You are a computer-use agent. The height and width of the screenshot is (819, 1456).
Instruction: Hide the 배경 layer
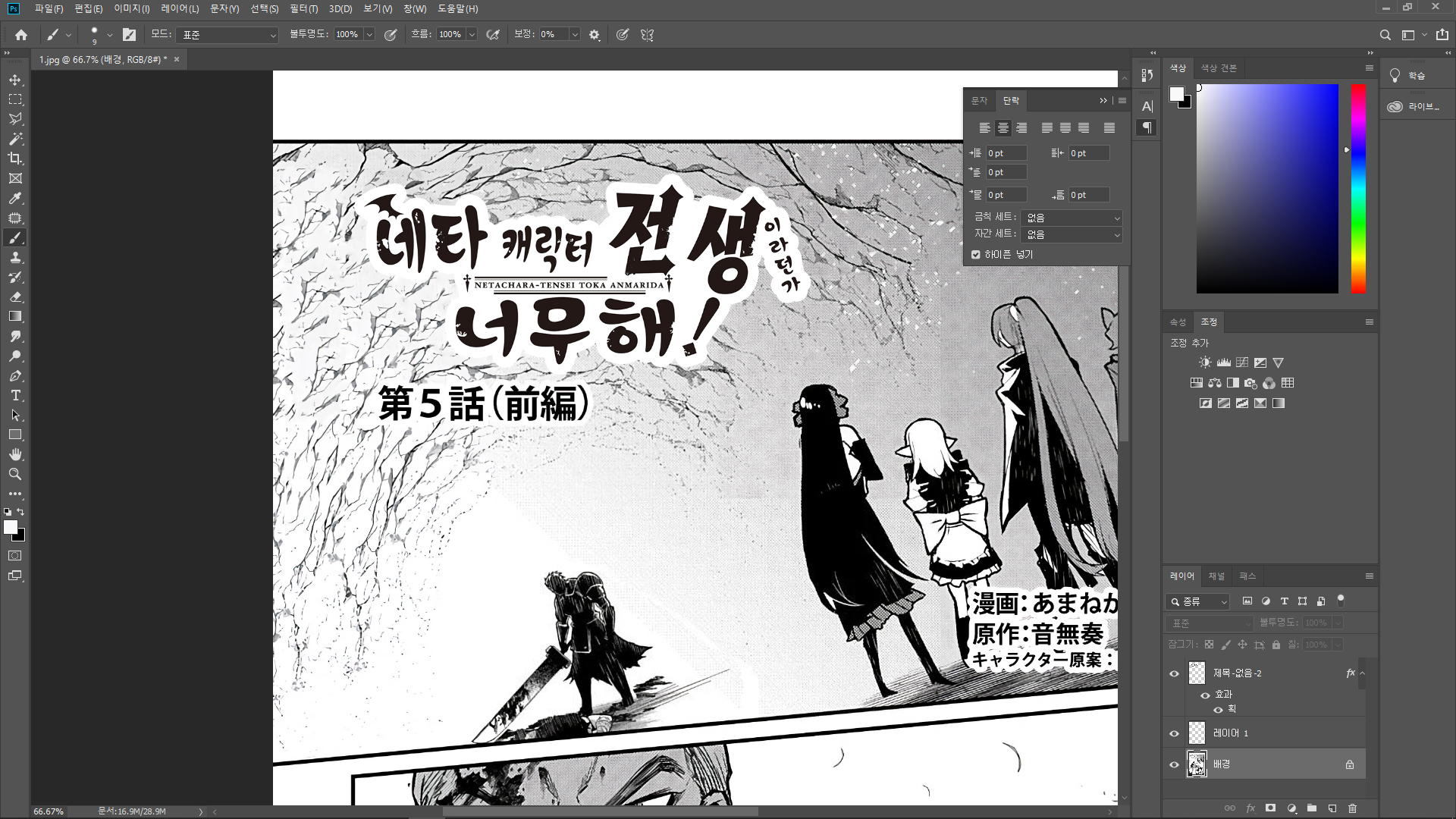(x=1175, y=764)
